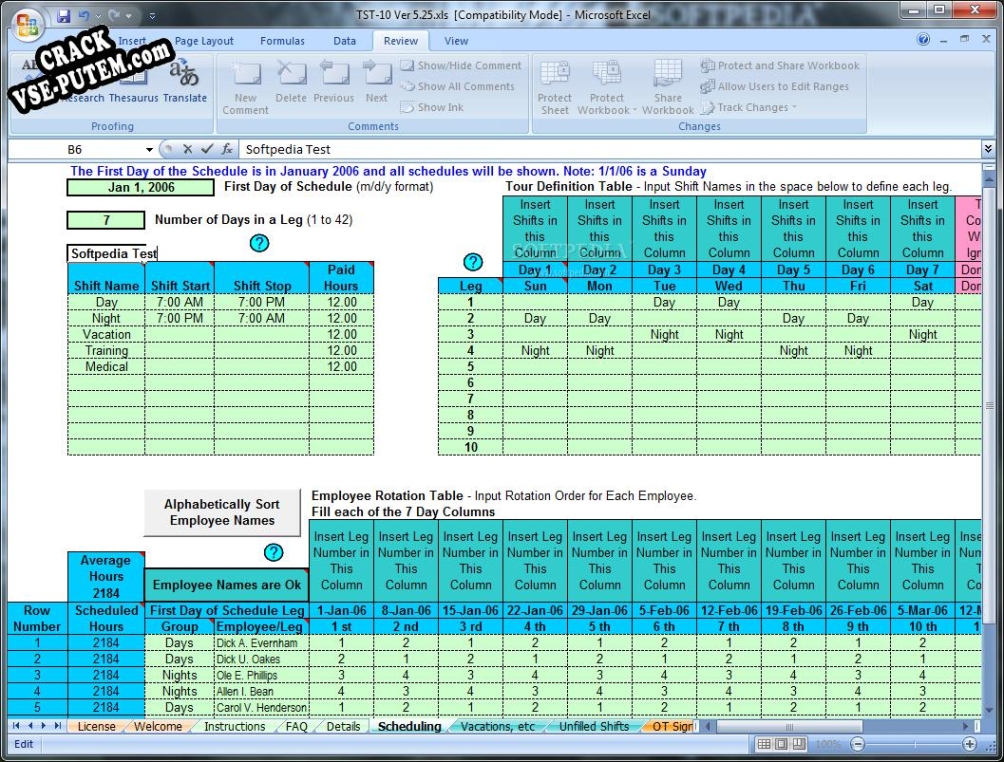Jump to first sheet tab arrow
Viewport: 1004px width, 762px height.
tap(16, 726)
